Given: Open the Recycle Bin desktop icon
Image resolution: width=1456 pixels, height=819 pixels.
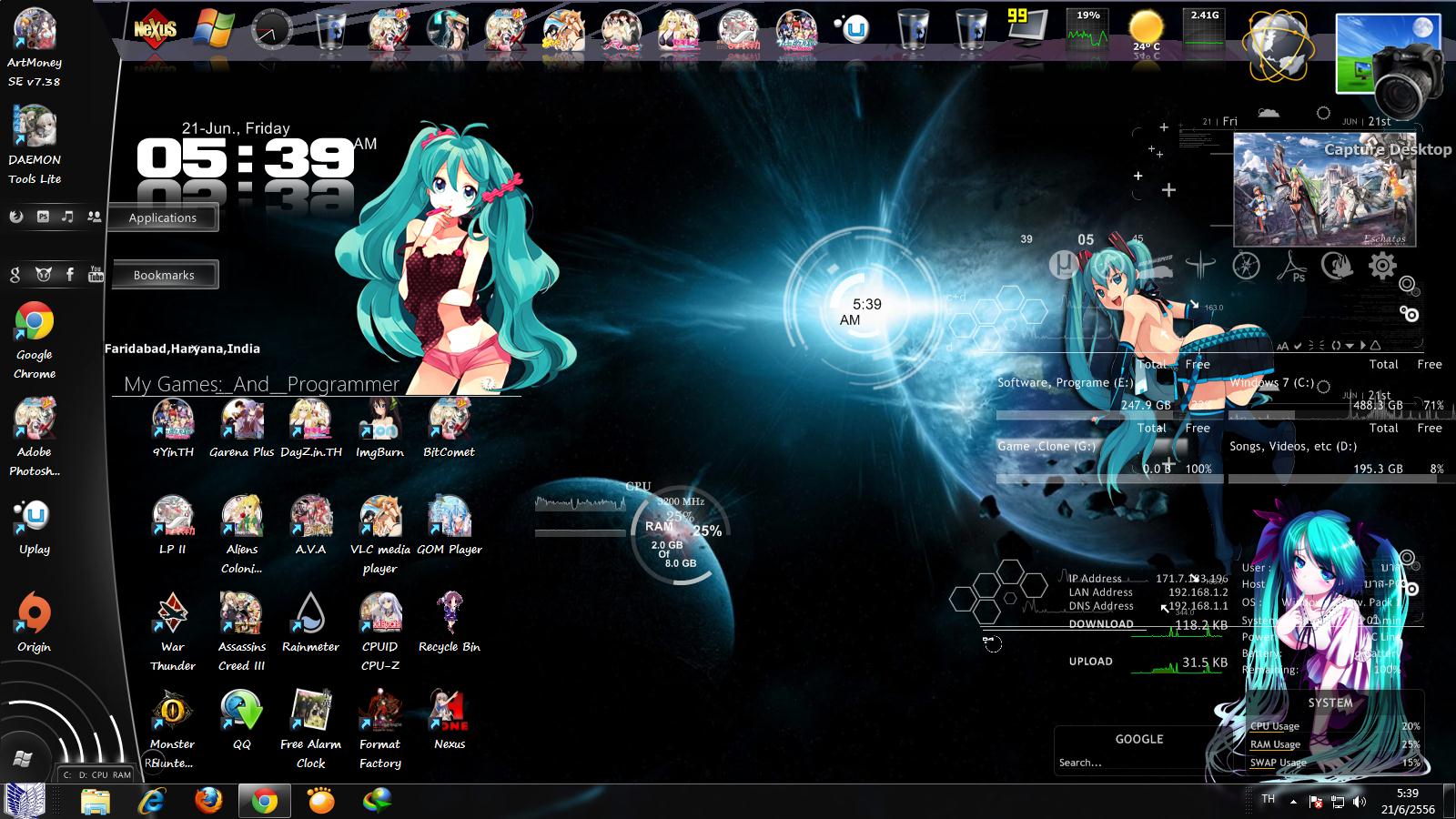Looking at the screenshot, I should [x=449, y=623].
